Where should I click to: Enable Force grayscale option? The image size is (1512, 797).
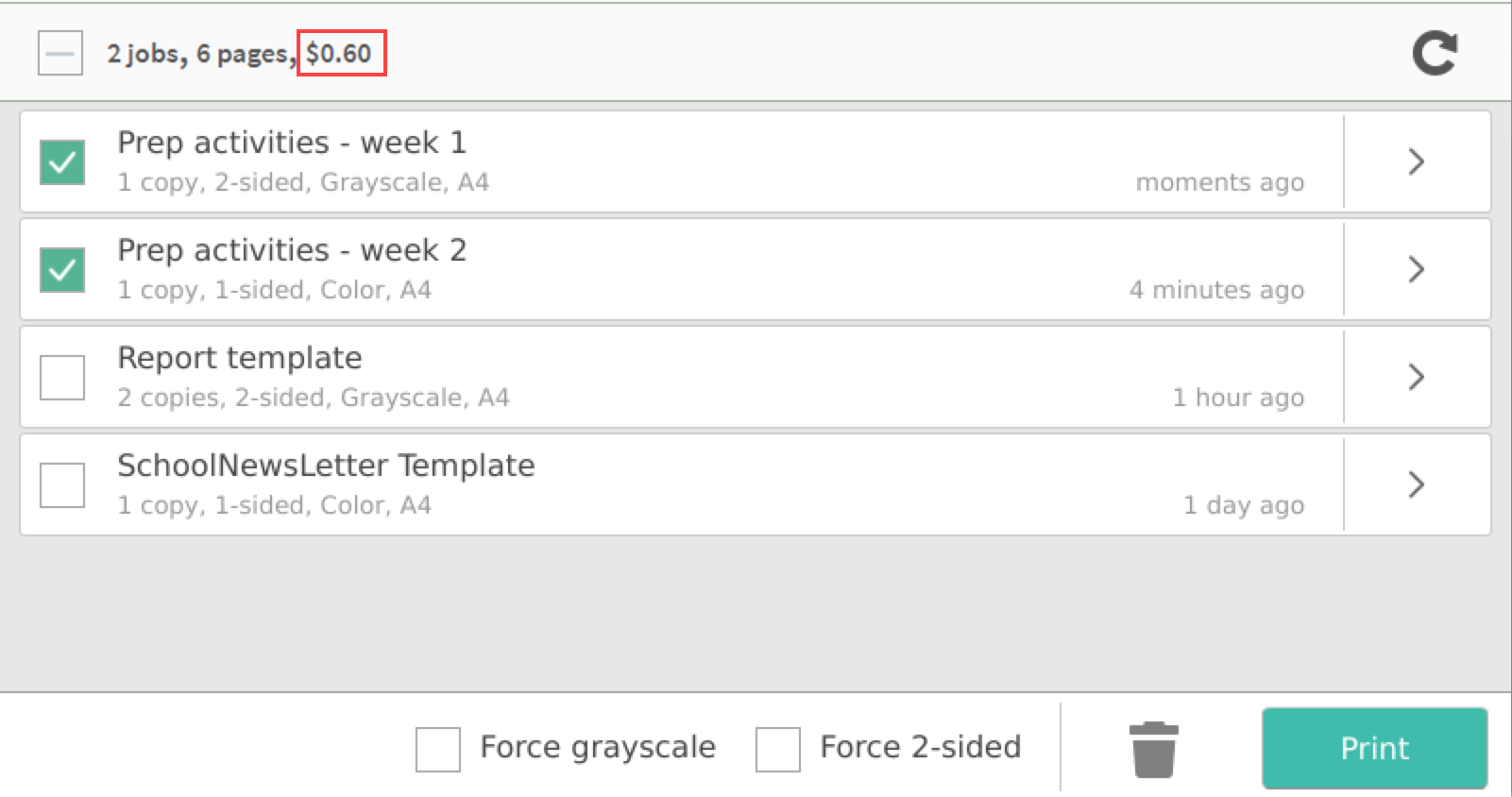tap(438, 750)
